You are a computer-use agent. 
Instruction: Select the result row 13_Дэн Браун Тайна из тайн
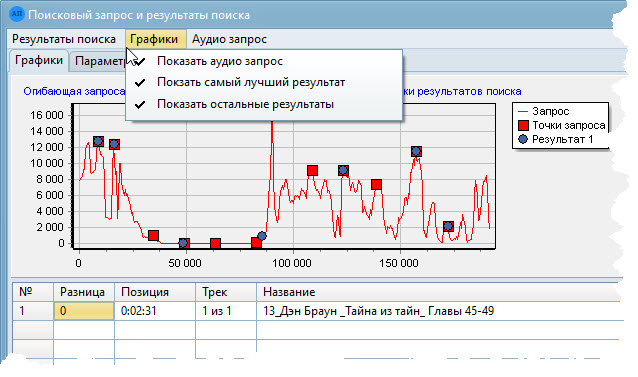pyautogui.click(x=317, y=311)
